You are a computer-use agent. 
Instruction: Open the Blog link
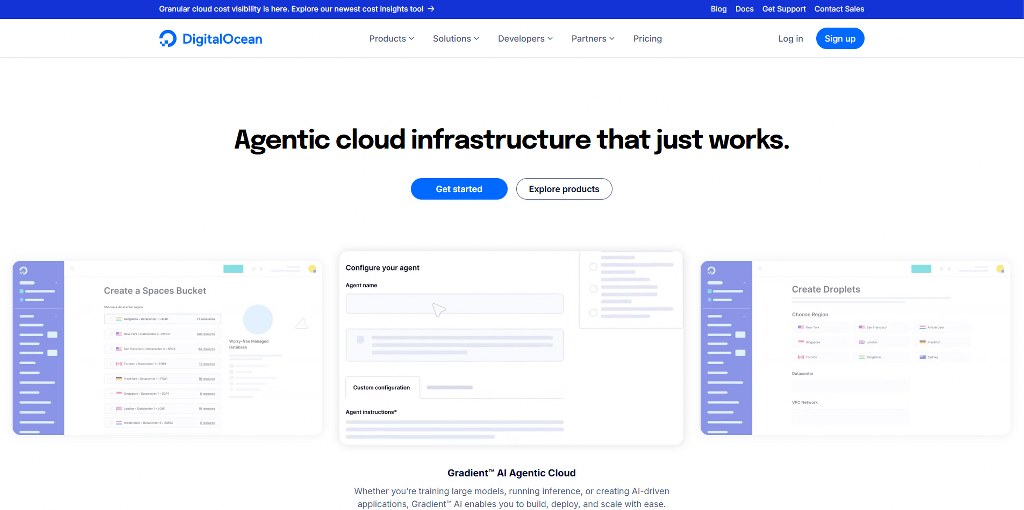pyautogui.click(x=718, y=9)
